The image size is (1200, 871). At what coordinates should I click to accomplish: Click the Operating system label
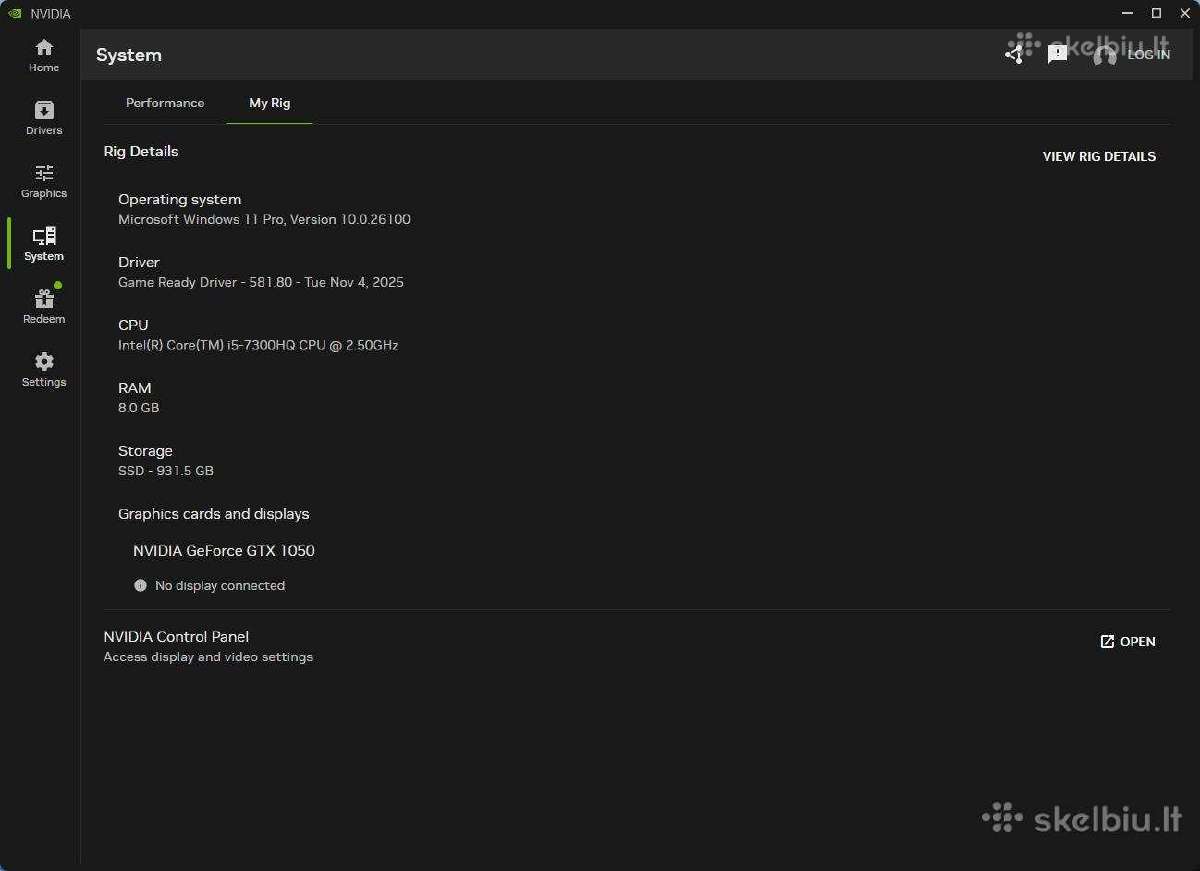click(180, 199)
